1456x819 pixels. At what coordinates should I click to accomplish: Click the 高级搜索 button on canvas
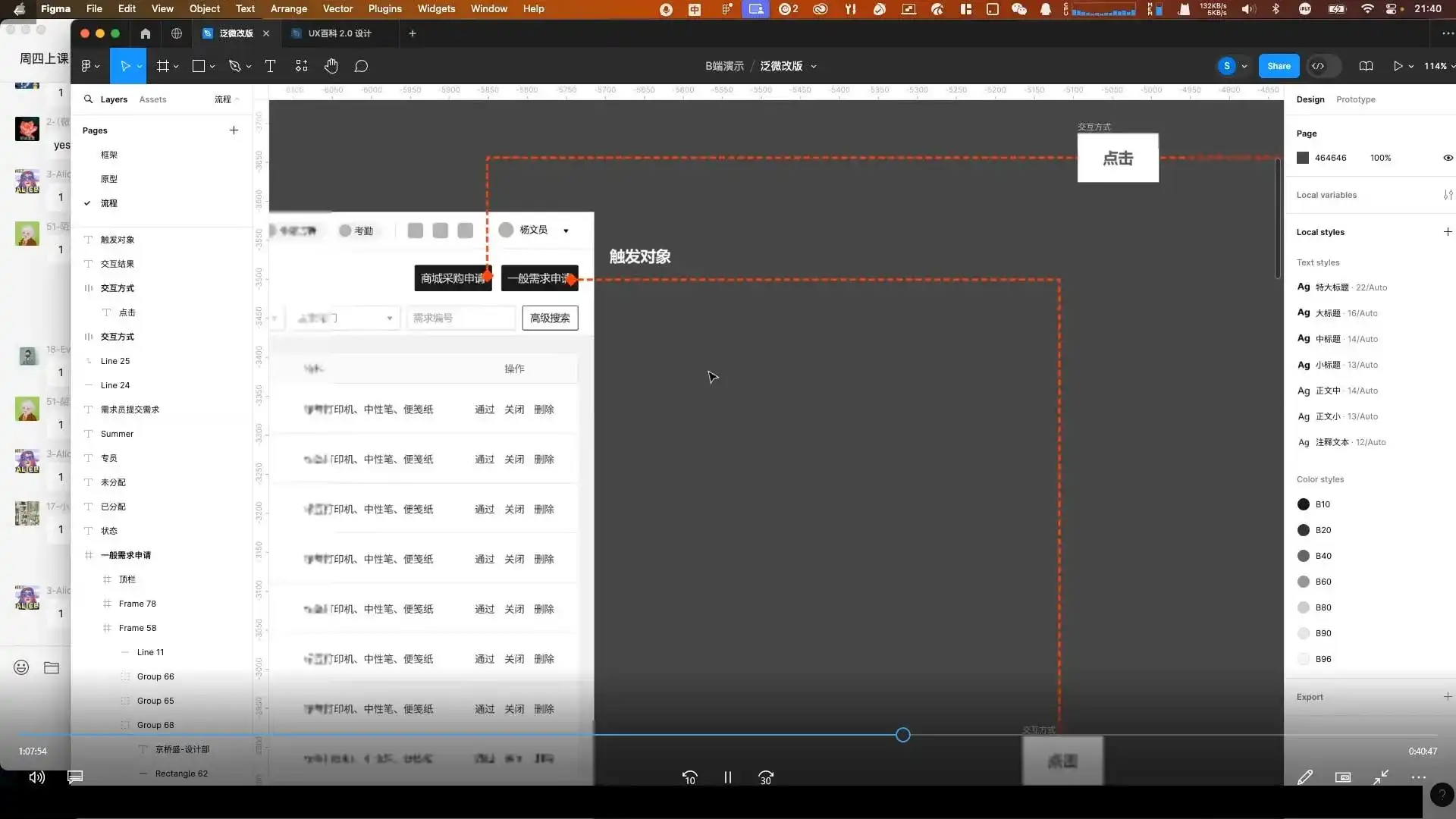click(x=550, y=318)
